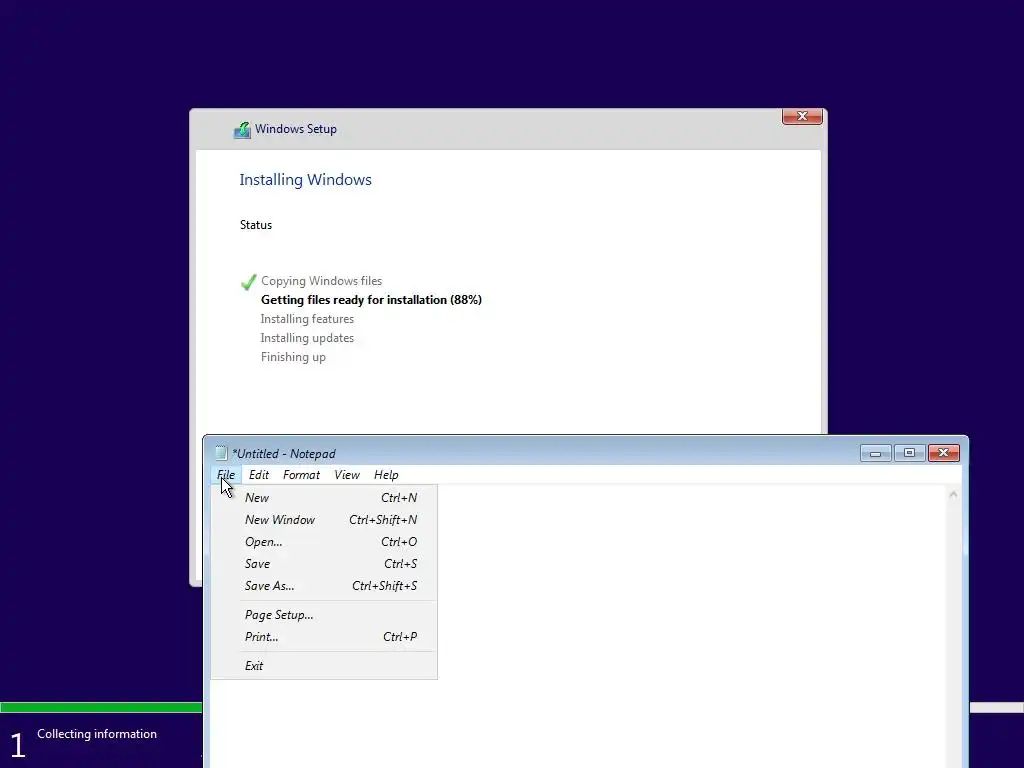Click 'Installing features' status text

pos(307,319)
